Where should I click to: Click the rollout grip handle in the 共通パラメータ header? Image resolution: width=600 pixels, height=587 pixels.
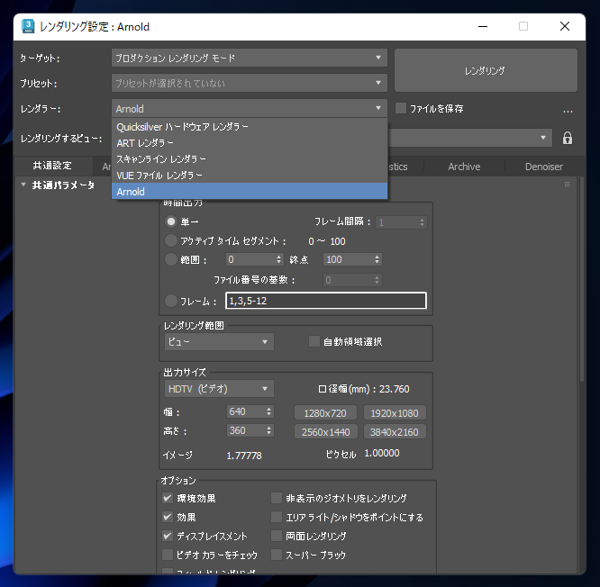point(567,184)
